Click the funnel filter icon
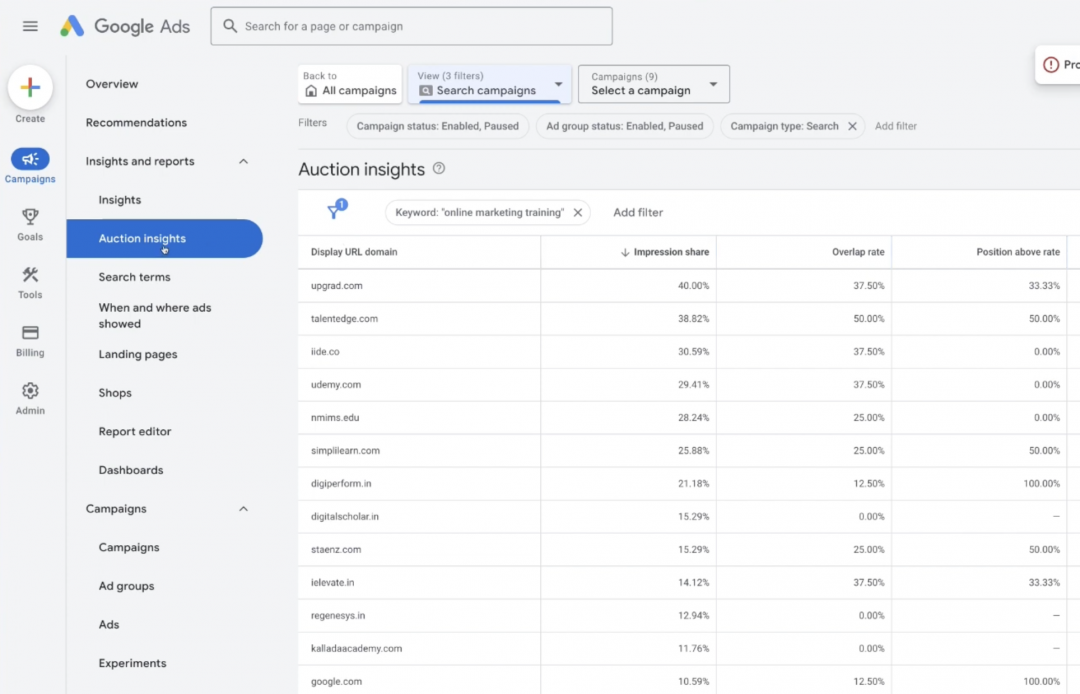 [335, 211]
